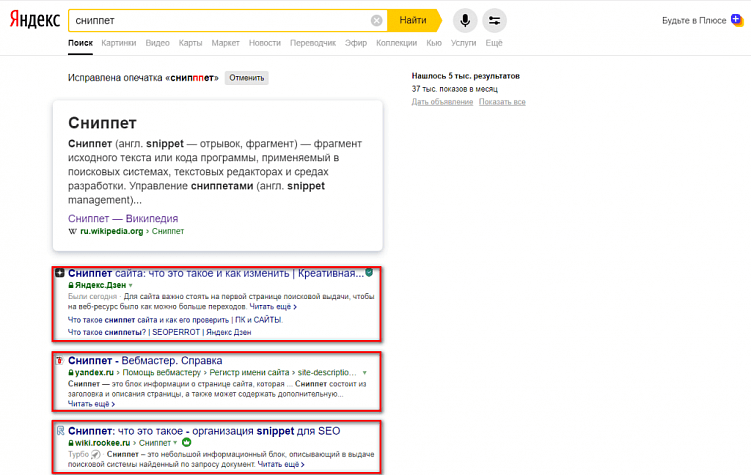Click the favicon beside wiki.rookee.ru result
Viewport: 751px width, 475px height.
[x=60, y=430]
